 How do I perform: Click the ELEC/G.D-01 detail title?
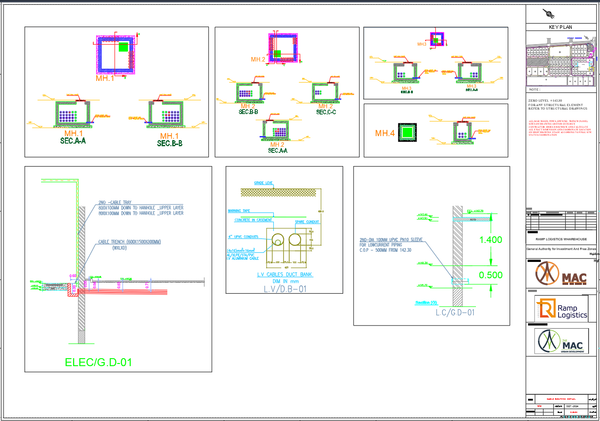pyautogui.click(x=98, y=362)
